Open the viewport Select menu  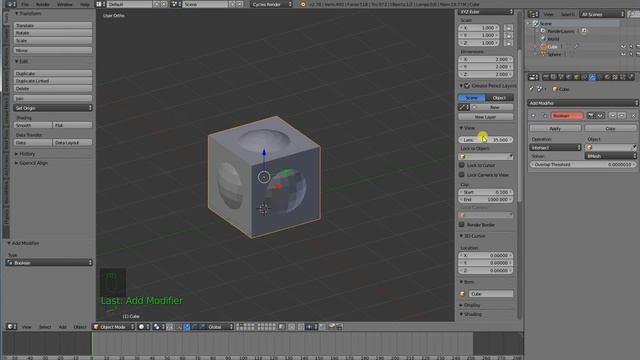pyautogui.click(x=45, y=327)
